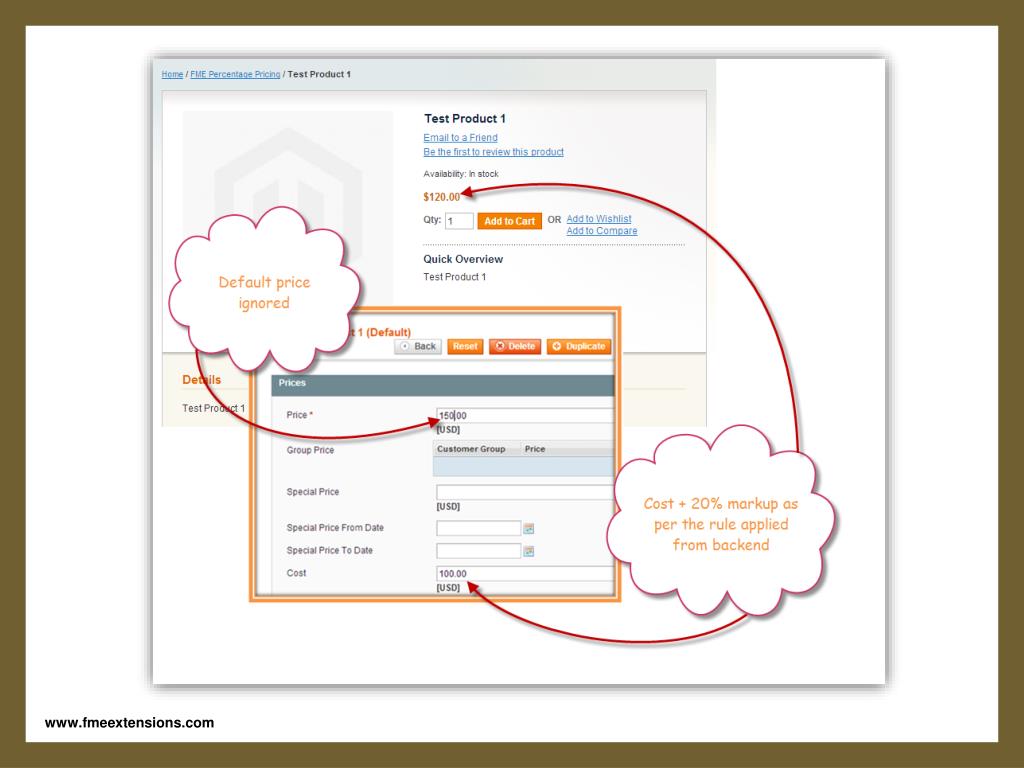Open the FME Percentage Pricing breadcrumb
Image resolution: width=1024 pixels, height=768 pixels.
point(235,74)
